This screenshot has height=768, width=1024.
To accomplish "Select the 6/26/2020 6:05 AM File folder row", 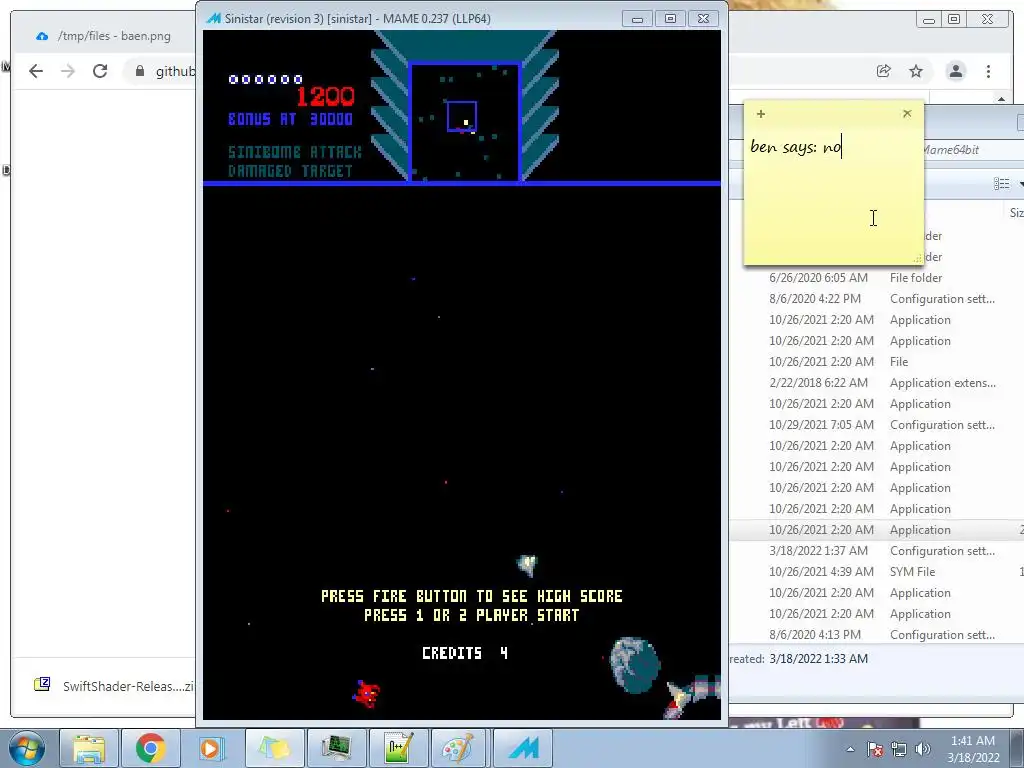I will point(876,278).
